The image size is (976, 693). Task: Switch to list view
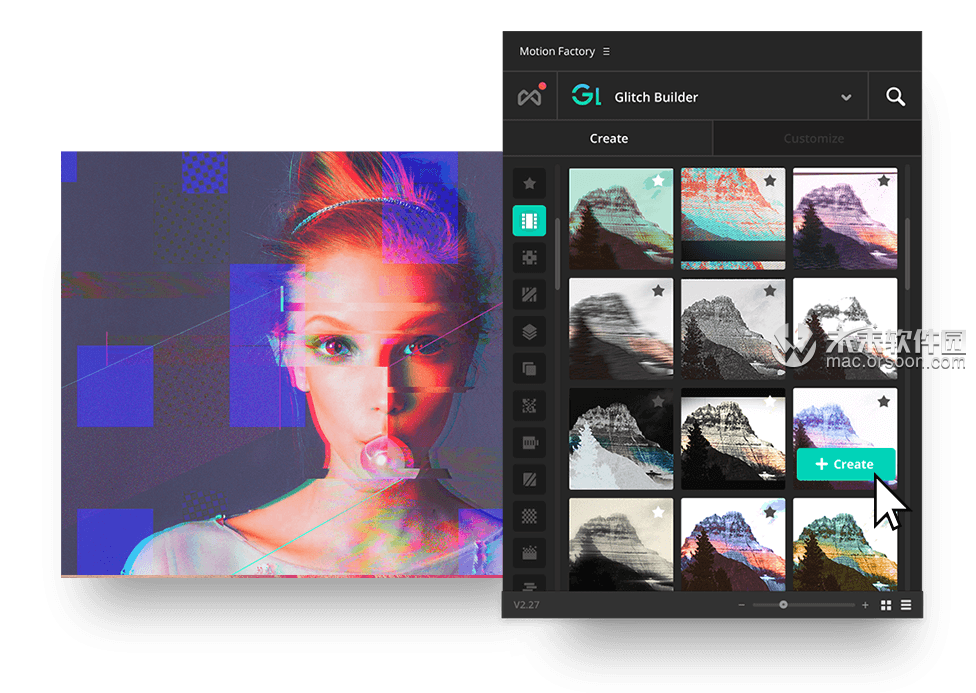[x=906, y=605]
